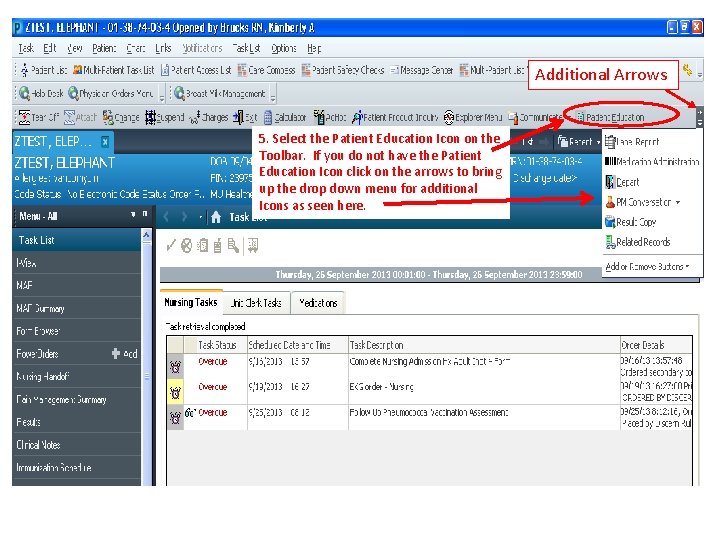Click the Change toolbar icon
720x540 pixels.
click(x=121, y=118)
